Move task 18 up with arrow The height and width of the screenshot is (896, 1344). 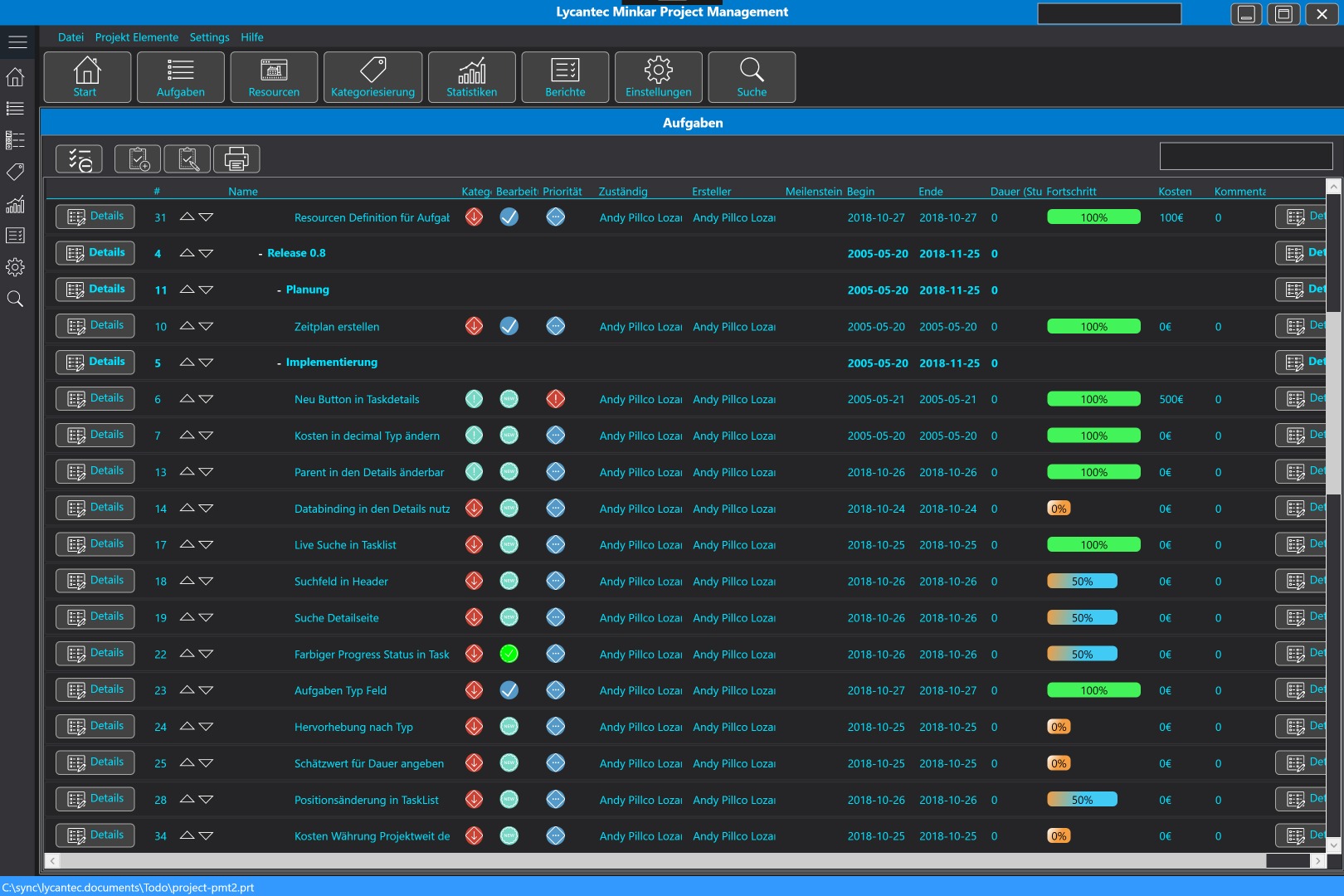tap(187, 581)
